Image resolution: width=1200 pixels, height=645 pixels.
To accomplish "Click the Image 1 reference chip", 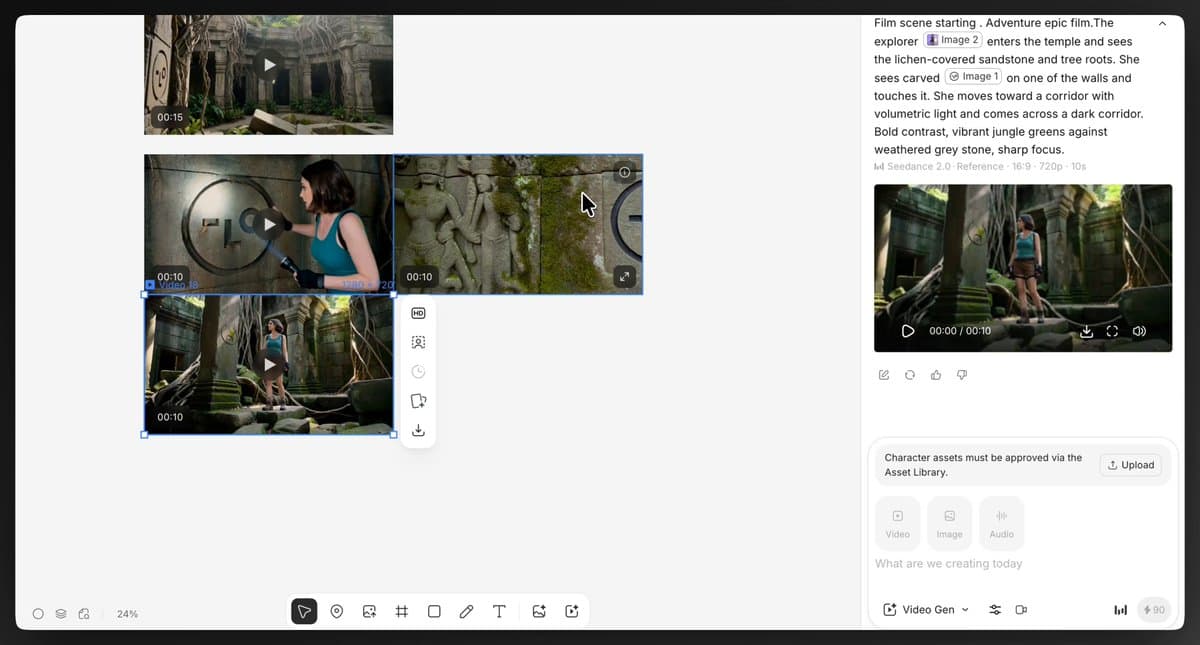I will (x=974, y=77).
